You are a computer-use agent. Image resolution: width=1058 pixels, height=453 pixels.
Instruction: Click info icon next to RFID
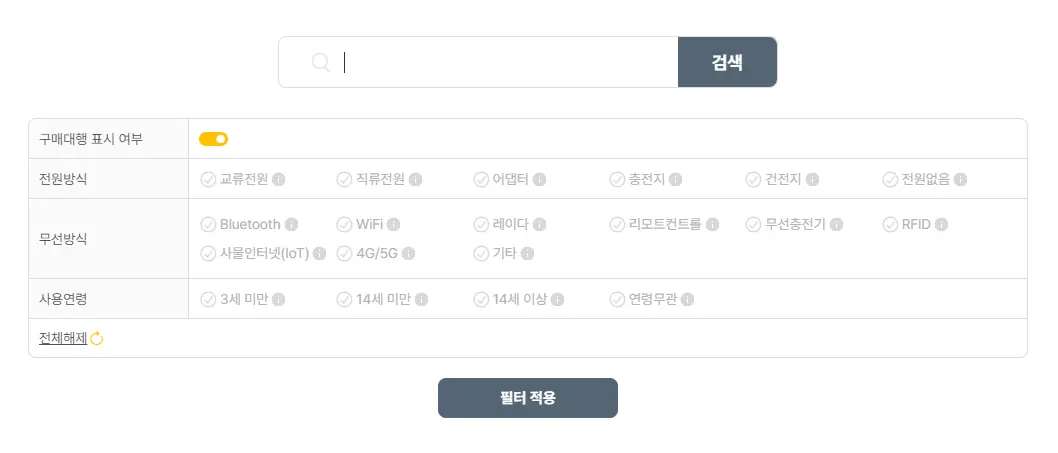pos(942,225)
